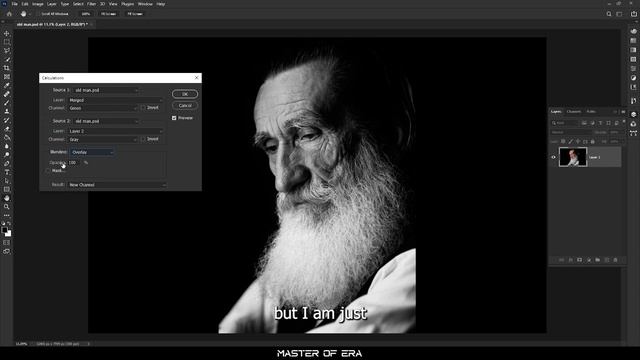Select the Lasso tool
The width and height of the screenshot is (640, 360).
click(7, 51)
